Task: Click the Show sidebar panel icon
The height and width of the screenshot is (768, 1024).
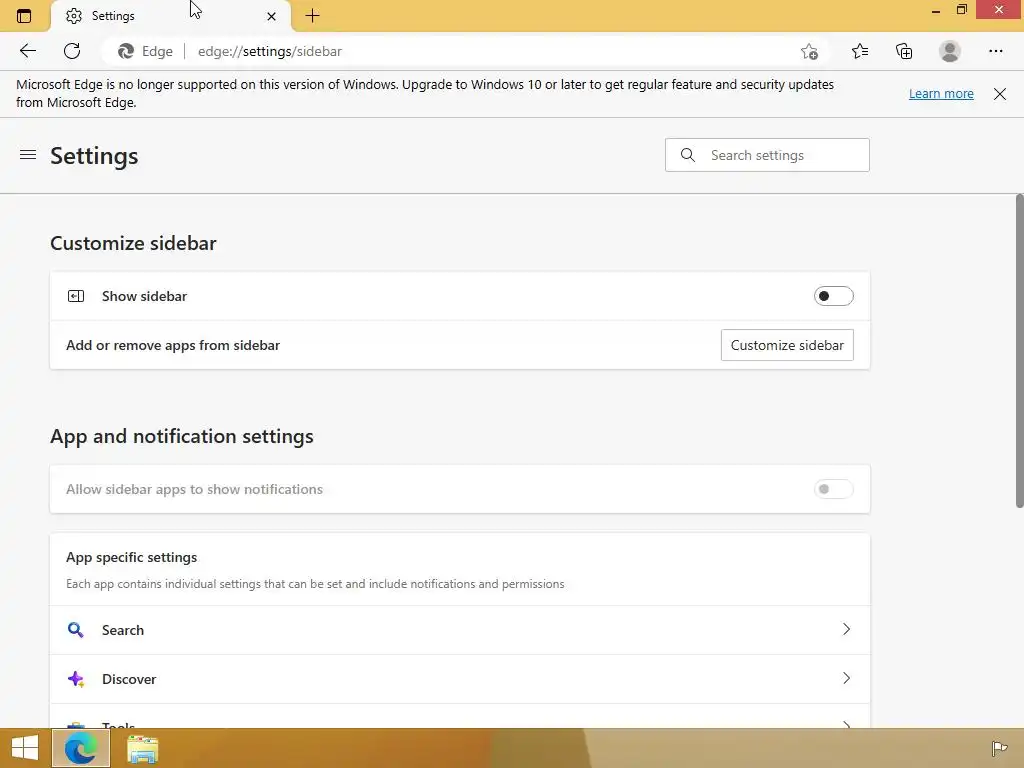Action: 76,296
